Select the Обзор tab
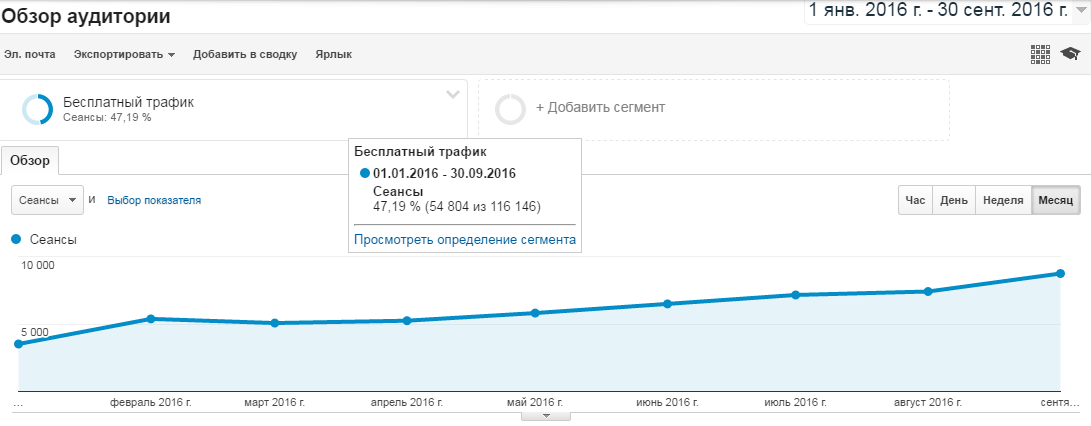Image resolution: width=1091 pixels, height=426 pixels. [x=30, y=160]
